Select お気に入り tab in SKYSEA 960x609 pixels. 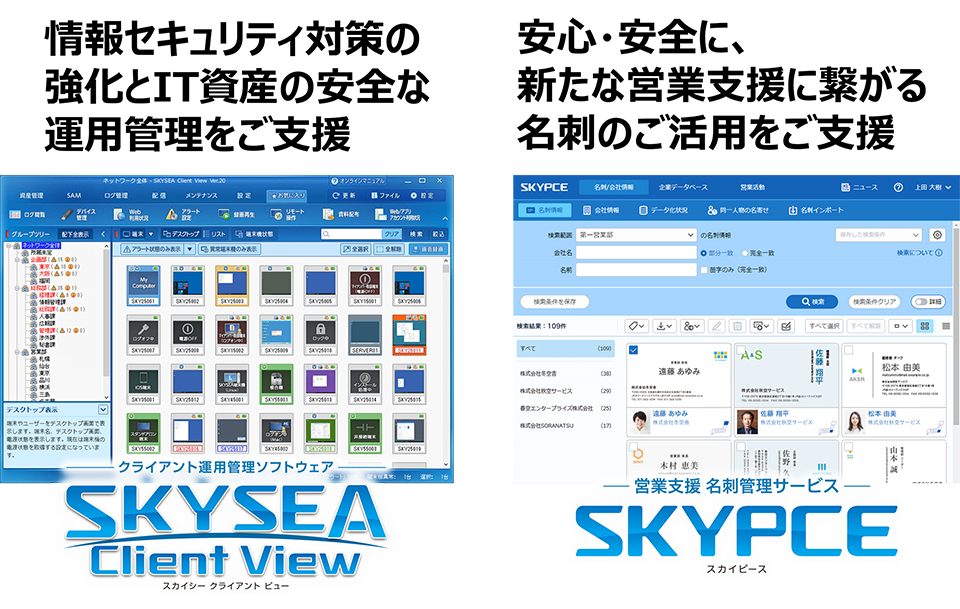click(x=287, y=196)
